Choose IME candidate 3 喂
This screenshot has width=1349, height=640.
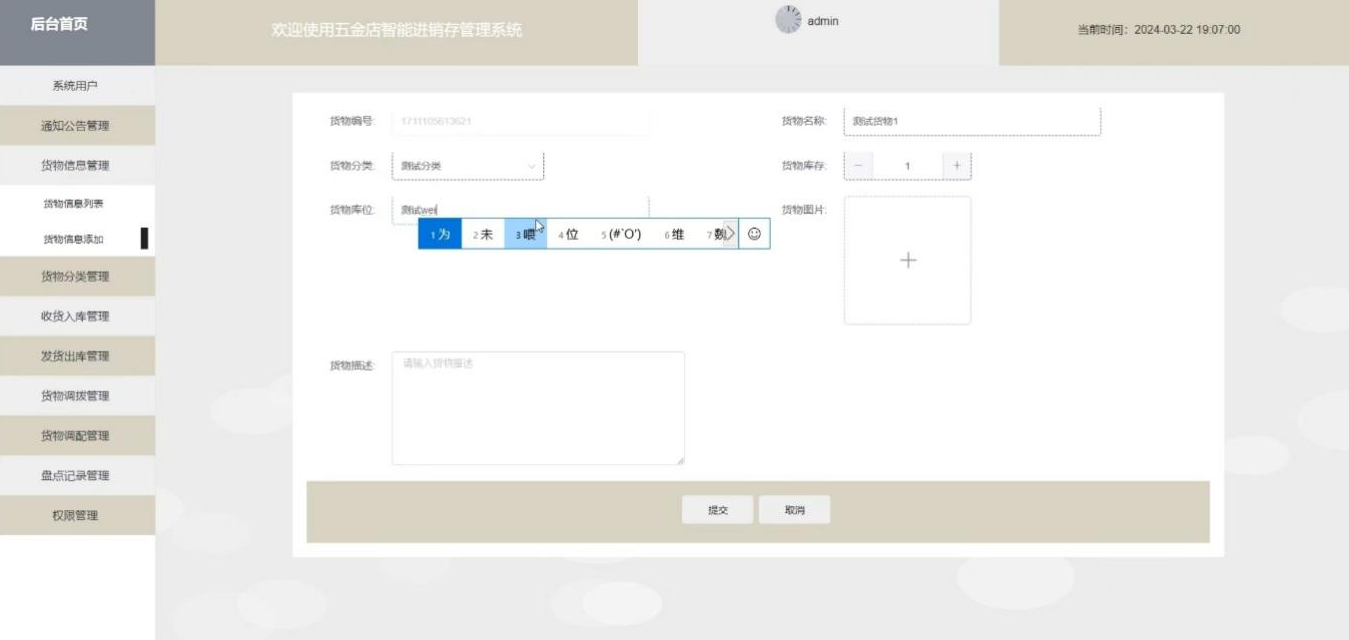525,234
